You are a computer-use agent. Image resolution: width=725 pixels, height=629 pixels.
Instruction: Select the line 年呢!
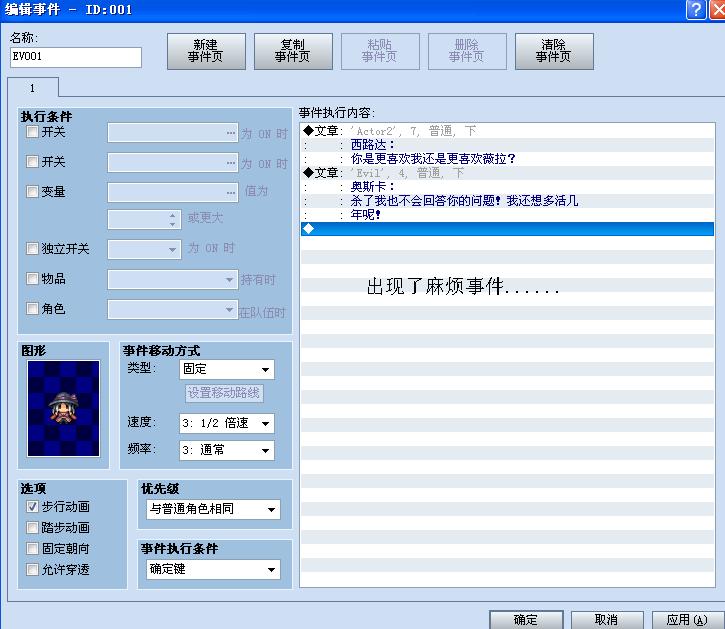point(507,215)
